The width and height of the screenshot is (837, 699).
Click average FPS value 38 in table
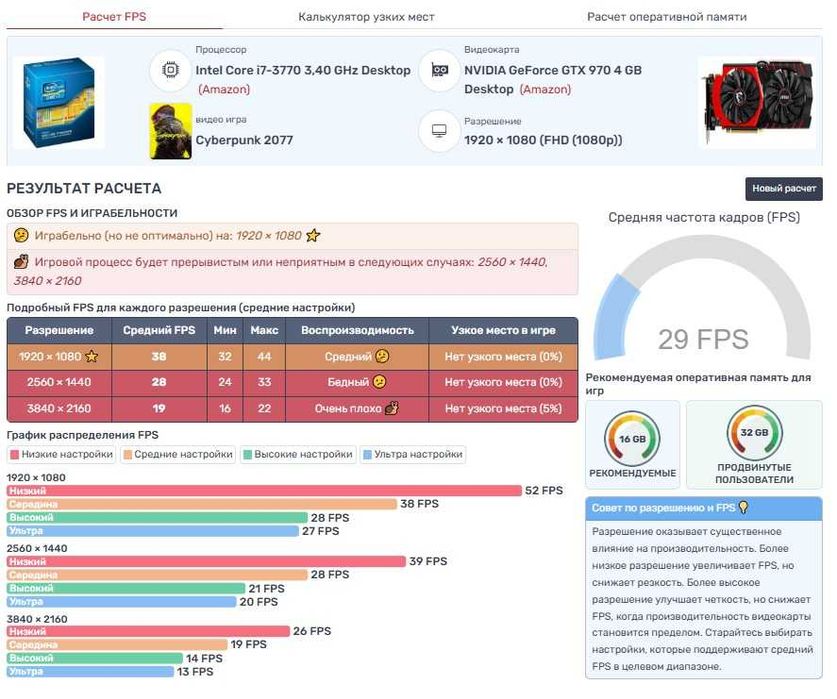(x=159, y=356)
